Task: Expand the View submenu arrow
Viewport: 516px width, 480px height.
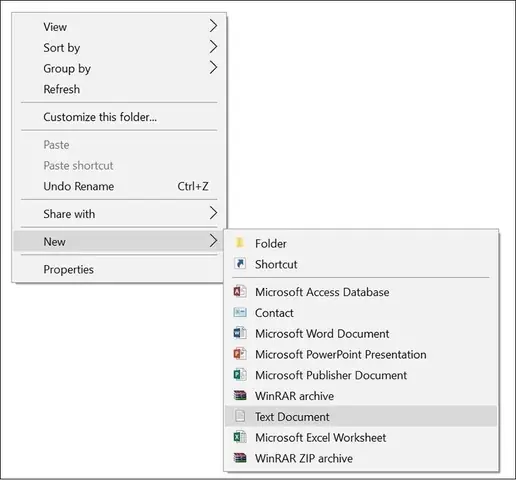Action: (x=213, y=26)
